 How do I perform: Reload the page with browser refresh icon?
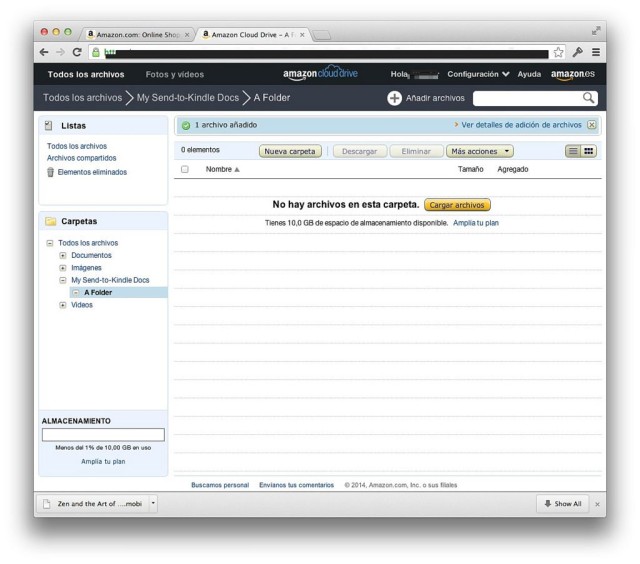pos(77,52)
